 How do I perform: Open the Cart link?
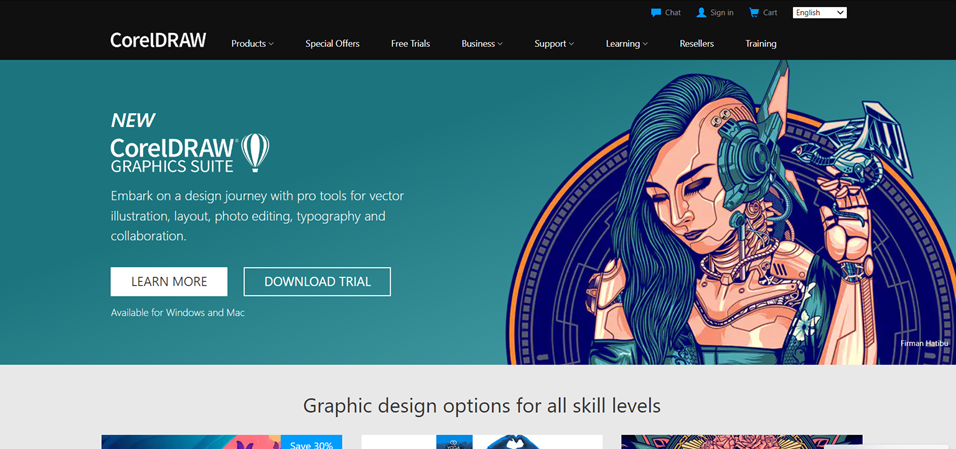[770, 13]
